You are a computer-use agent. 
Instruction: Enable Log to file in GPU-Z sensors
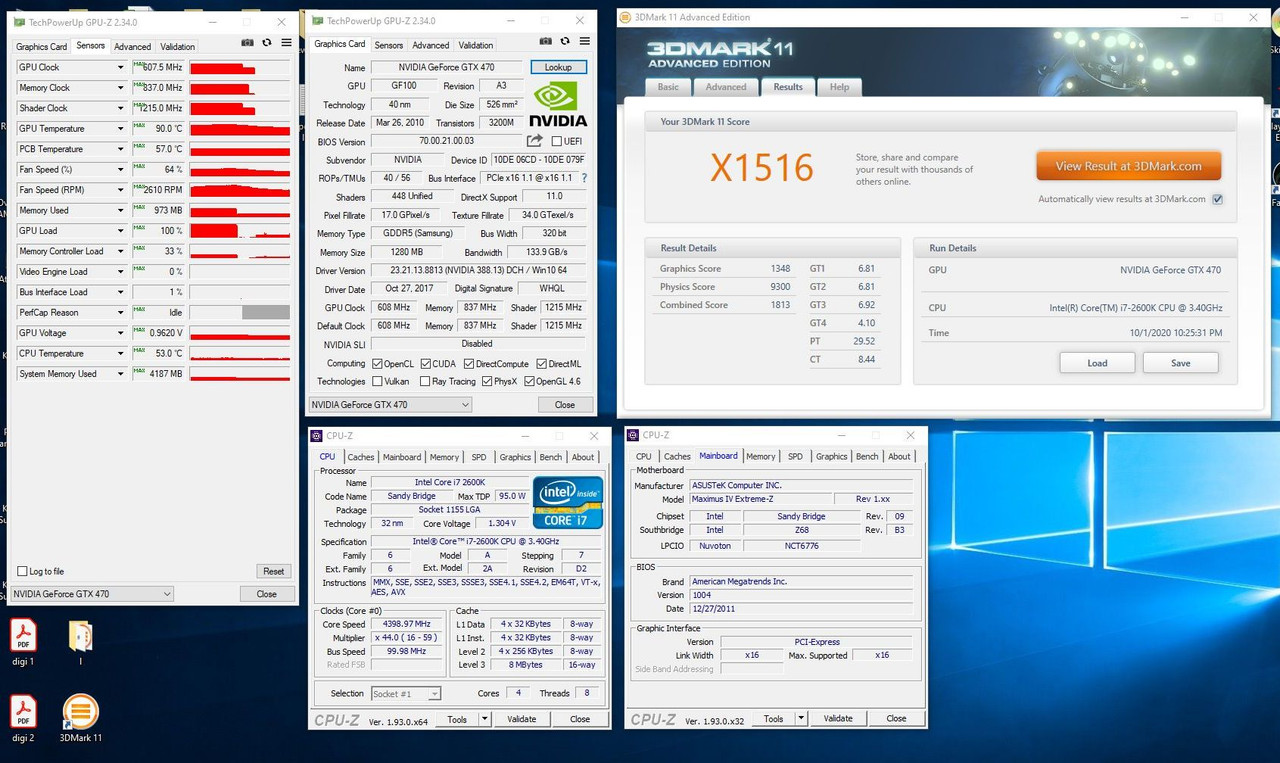click(x=21, y=571)
